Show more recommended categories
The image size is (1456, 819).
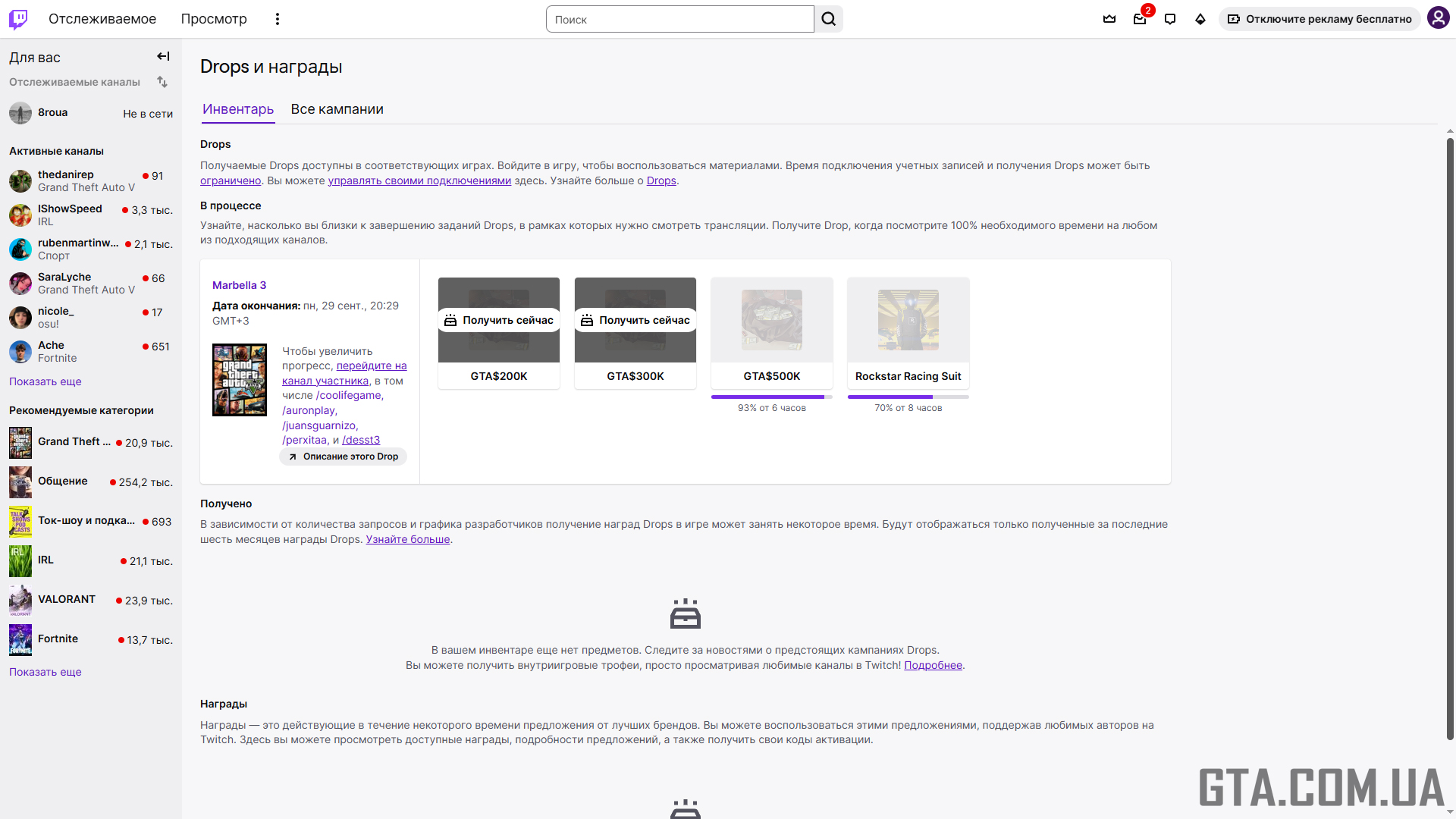[45, 672]
